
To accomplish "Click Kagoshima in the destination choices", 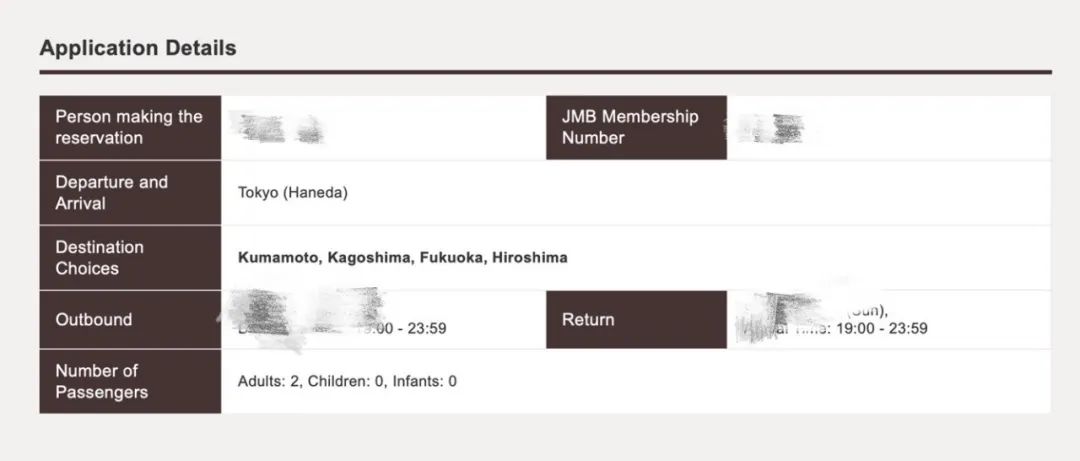I will click(370, 258).
